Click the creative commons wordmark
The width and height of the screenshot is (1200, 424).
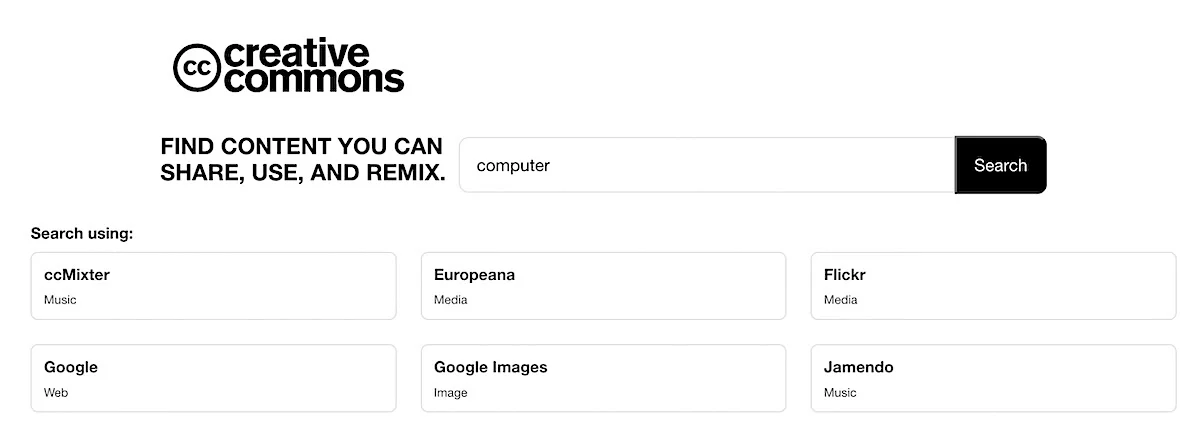(313, 66)
